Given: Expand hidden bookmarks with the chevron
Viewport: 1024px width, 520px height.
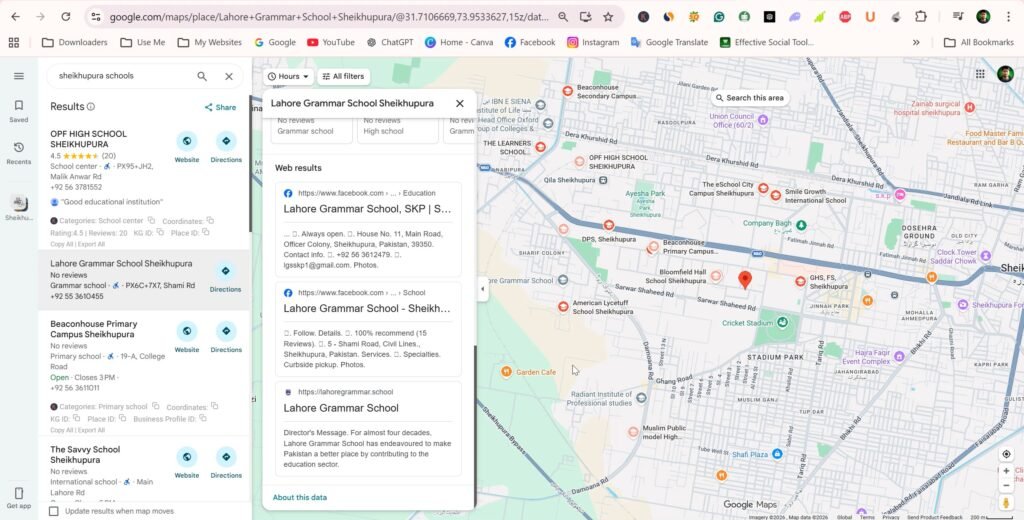Looking at the screenshot, I should 916,42.
